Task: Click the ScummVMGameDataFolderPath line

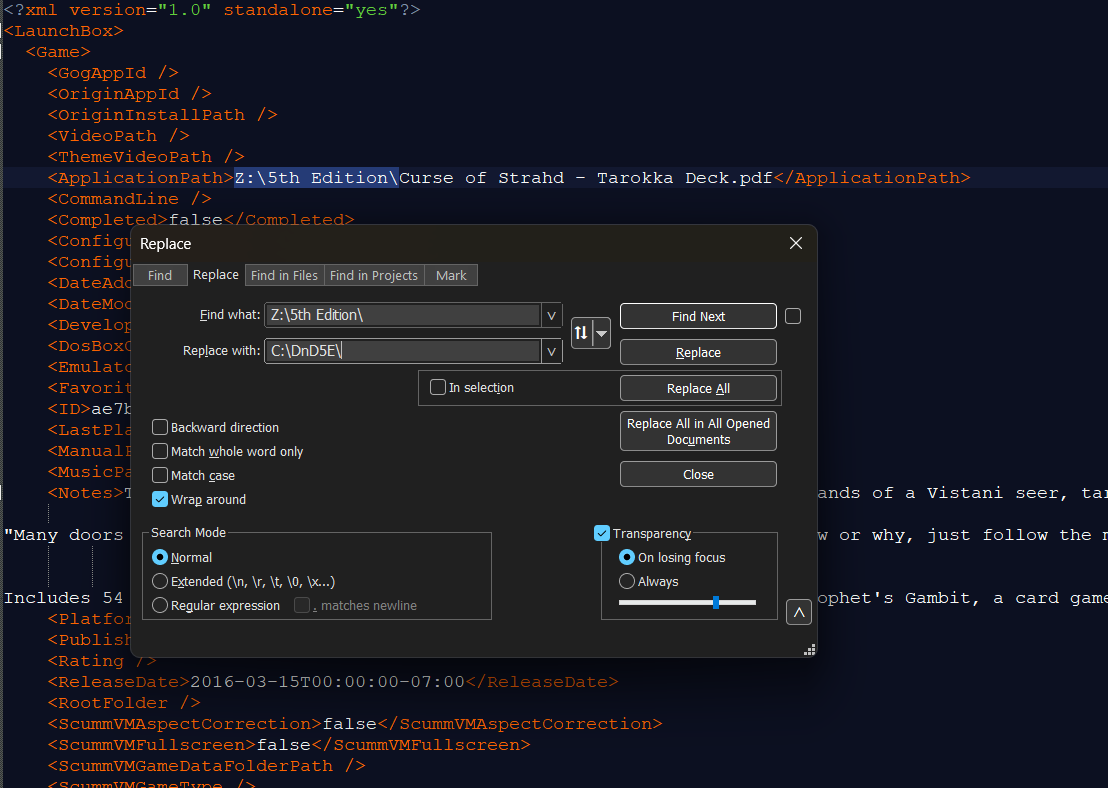Action: tap(206, 766)
